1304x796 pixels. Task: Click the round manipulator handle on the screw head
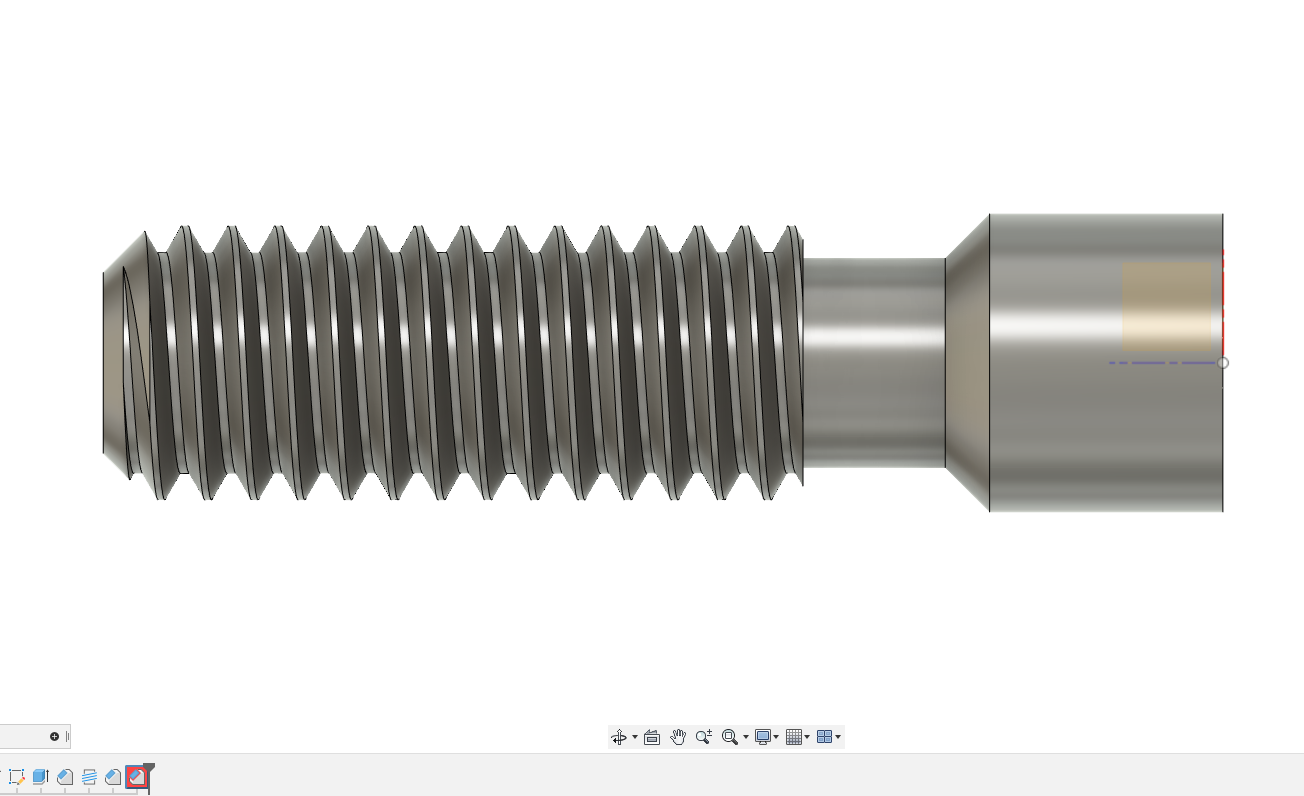point(1221,363)
